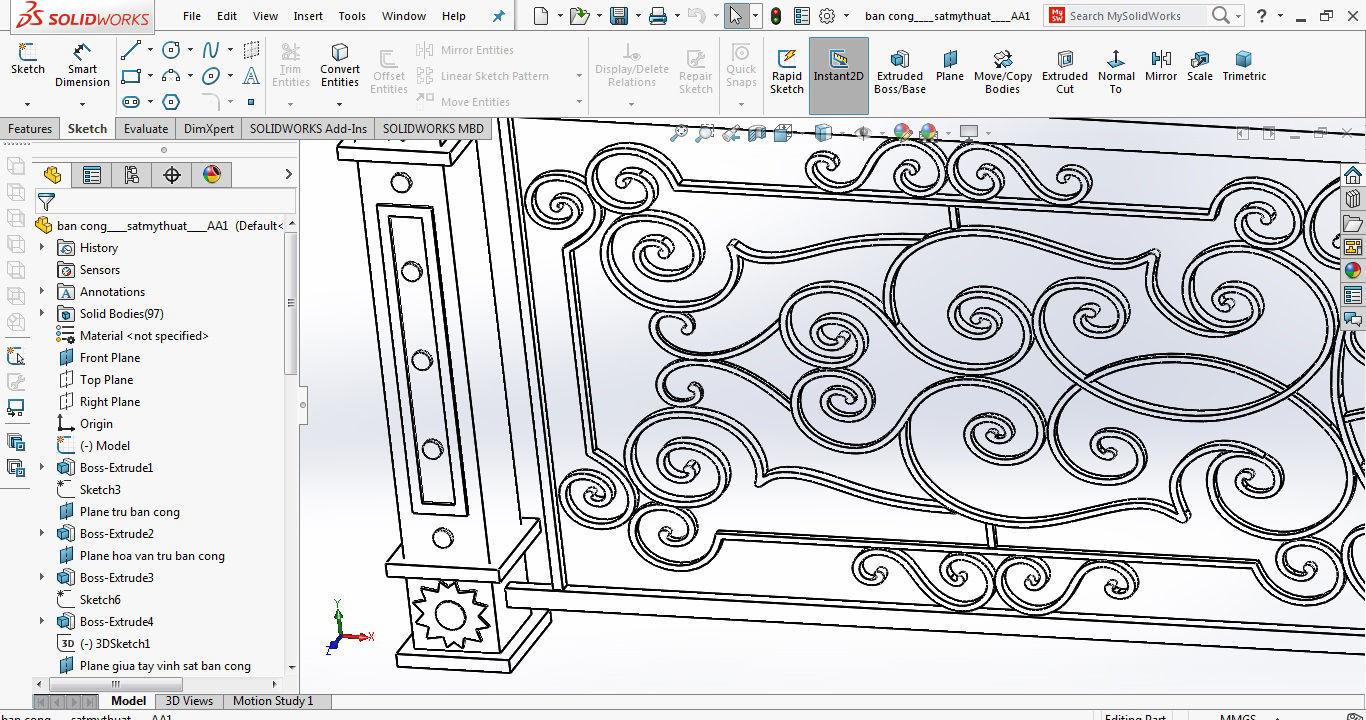Click Zoom to Fit in view toolbar
This screenshot has height=720, width=1366.
[x=679, y=132]
